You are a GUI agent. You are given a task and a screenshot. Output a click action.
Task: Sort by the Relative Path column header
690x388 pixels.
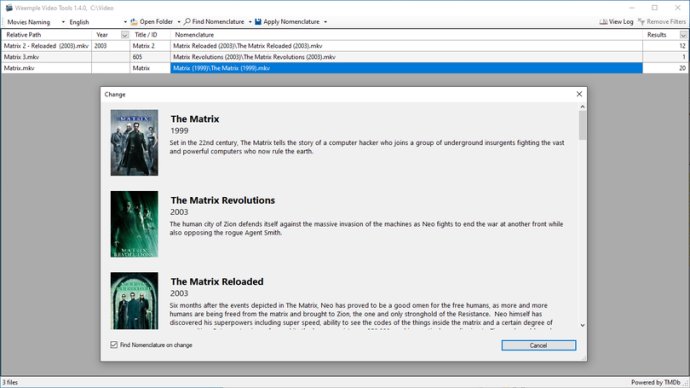pyautogui.click(x=46, y=35)
